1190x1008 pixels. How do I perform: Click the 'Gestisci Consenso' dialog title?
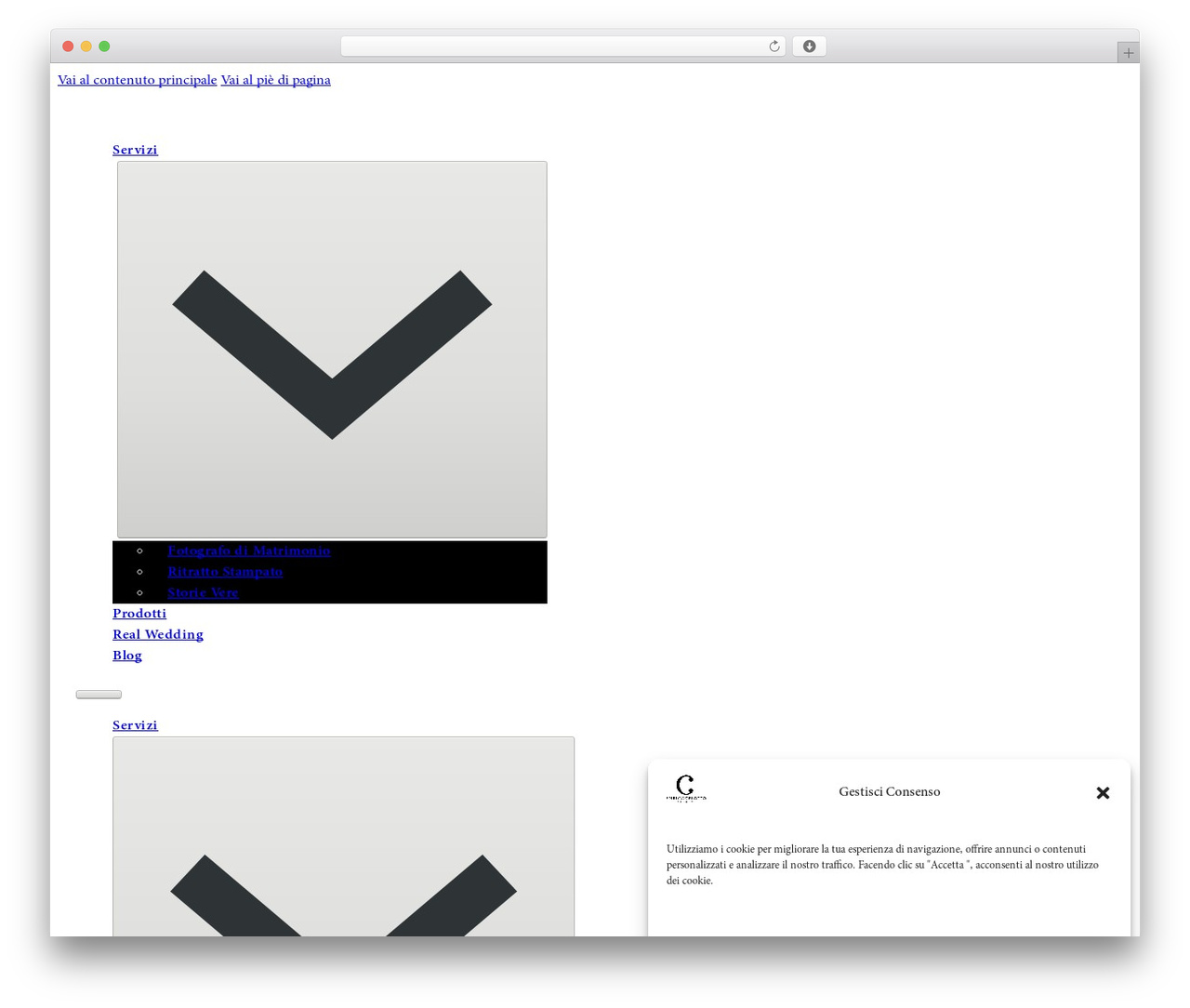point(889,792)
